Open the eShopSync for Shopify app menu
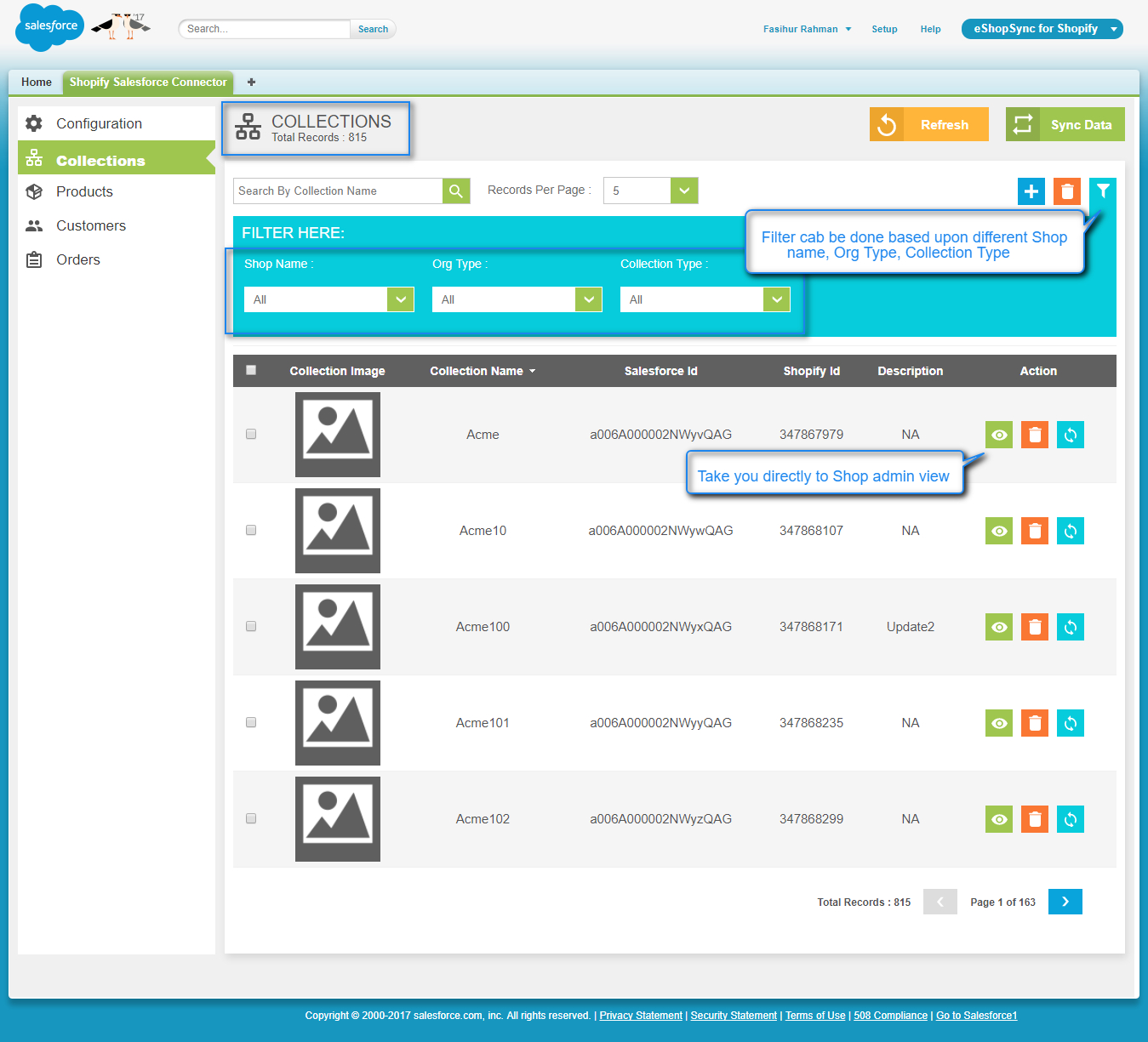The width and height of the screenshot is (1148, 1042). pyautogui.click(x=1042, y=29)
